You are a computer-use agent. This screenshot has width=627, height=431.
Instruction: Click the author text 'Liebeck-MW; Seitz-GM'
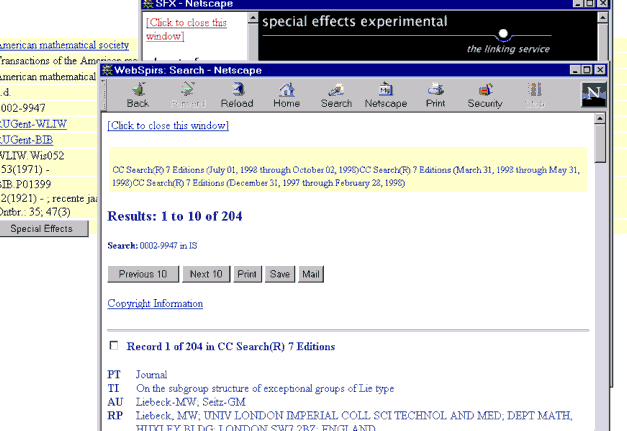pyautogui.click(x=191, y=402)
